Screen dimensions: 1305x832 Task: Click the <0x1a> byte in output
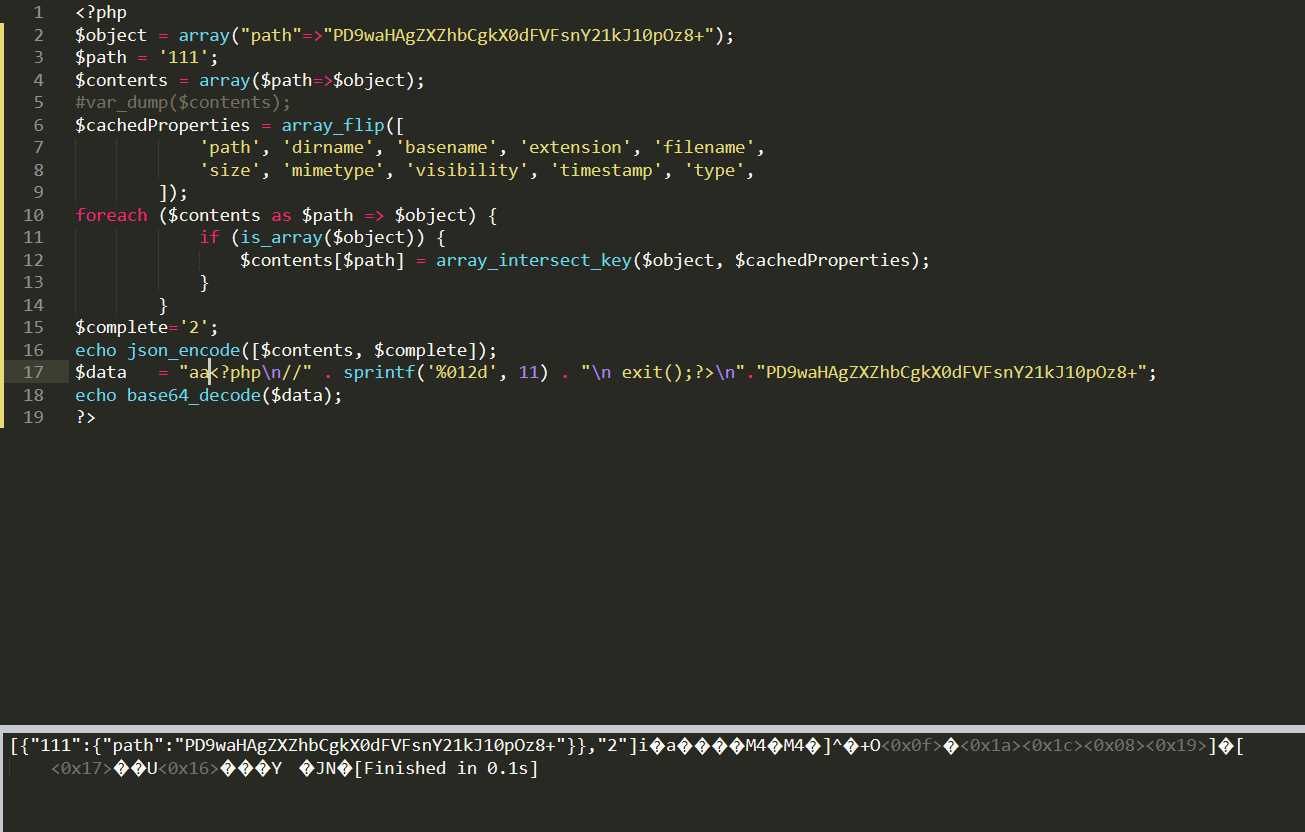[988, 745]
